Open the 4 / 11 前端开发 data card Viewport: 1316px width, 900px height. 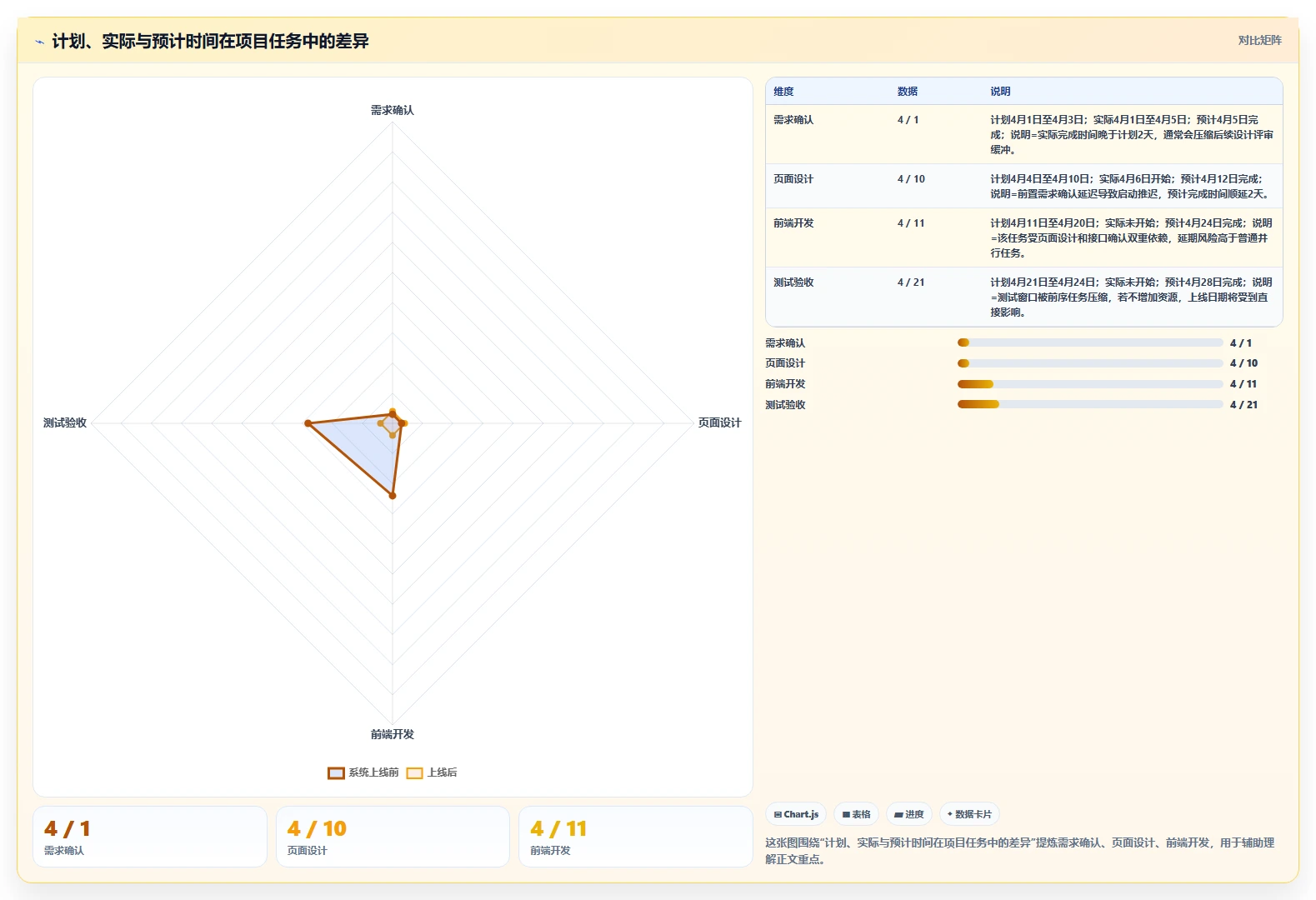pos(635,837)
